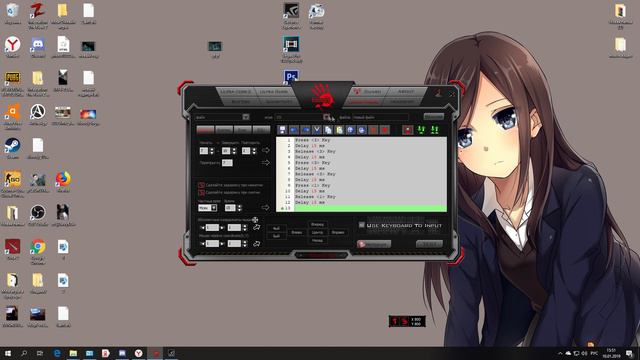Viewport: 640px width, 360px height.
Task: Click the Назад direction button
Action: pos(317,240)
